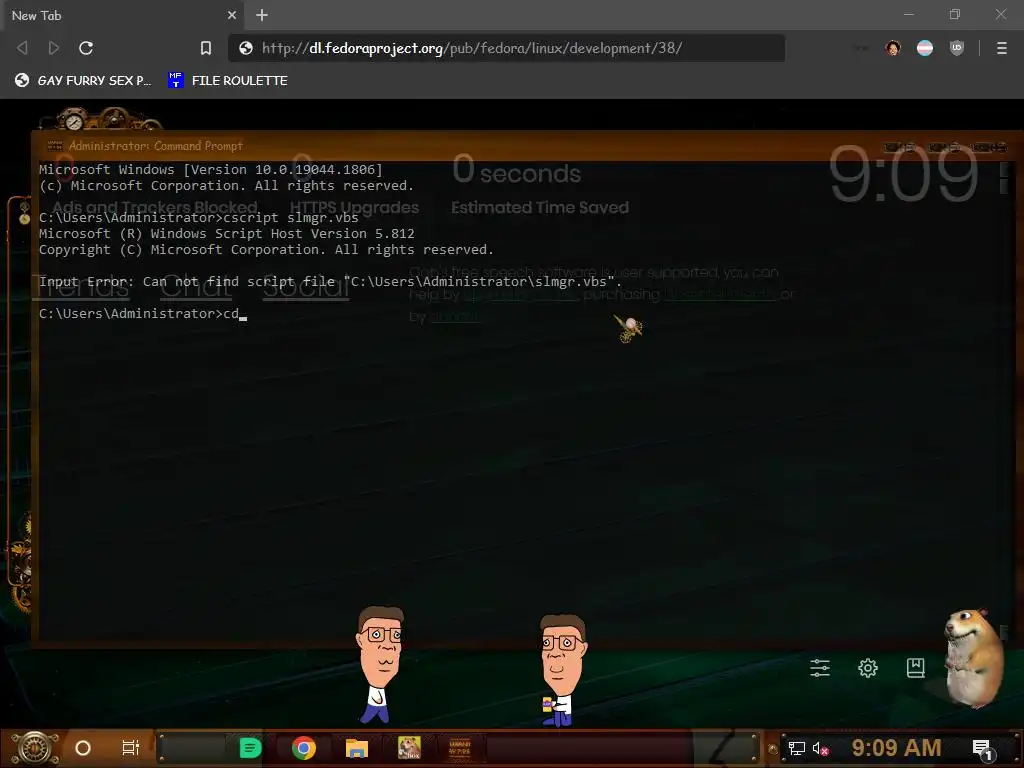Click the dl.fedoraproject.org address bar
This screenshot has height=768, width=1024.
[x=506, y=48]
